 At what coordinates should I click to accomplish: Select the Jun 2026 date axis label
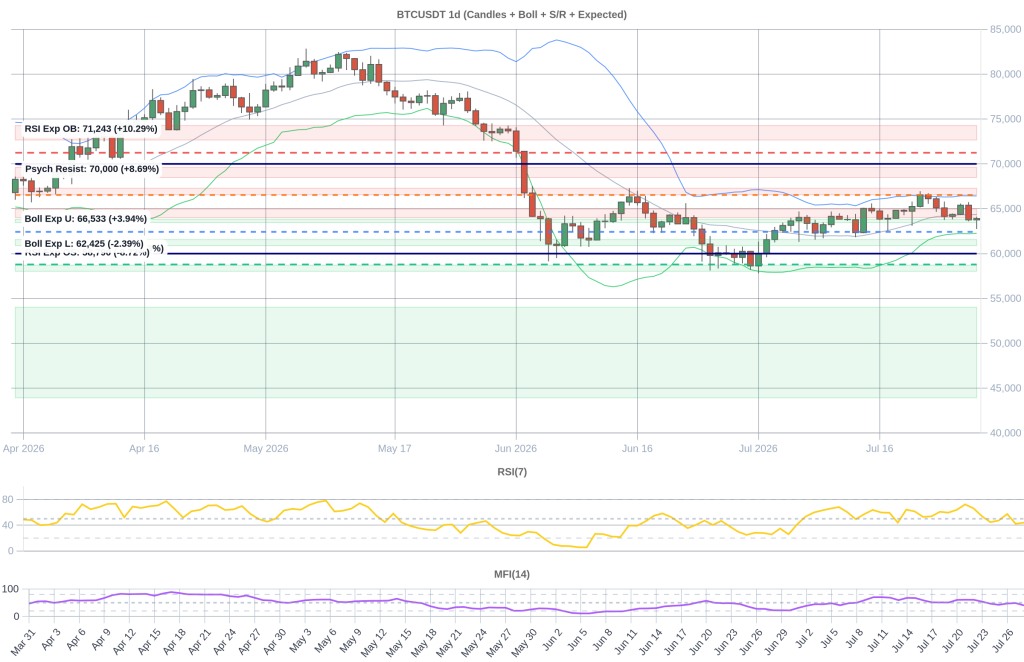pos(516,449)
